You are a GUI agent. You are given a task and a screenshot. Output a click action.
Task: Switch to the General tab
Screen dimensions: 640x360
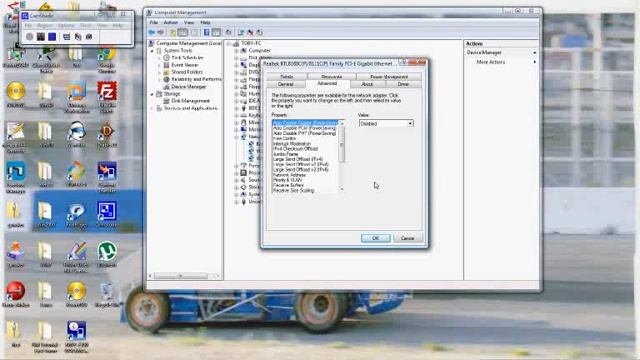pos(286,84)
